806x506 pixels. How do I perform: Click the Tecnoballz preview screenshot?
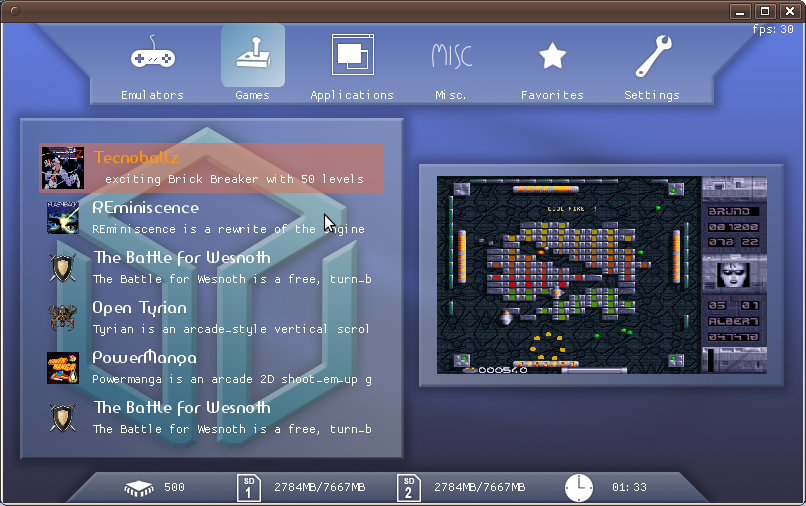point(601,275)
